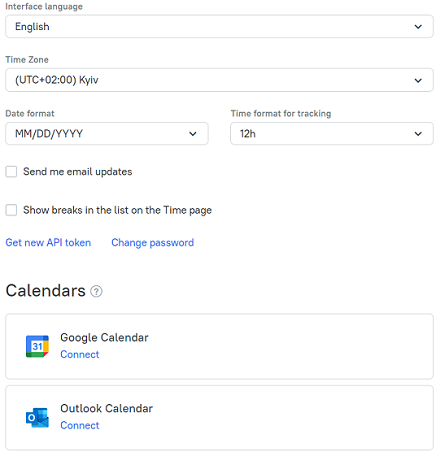Click the Outlook Calendar icon
The width and height of the screenshot is (436, 452).
[x=37, y=417]
